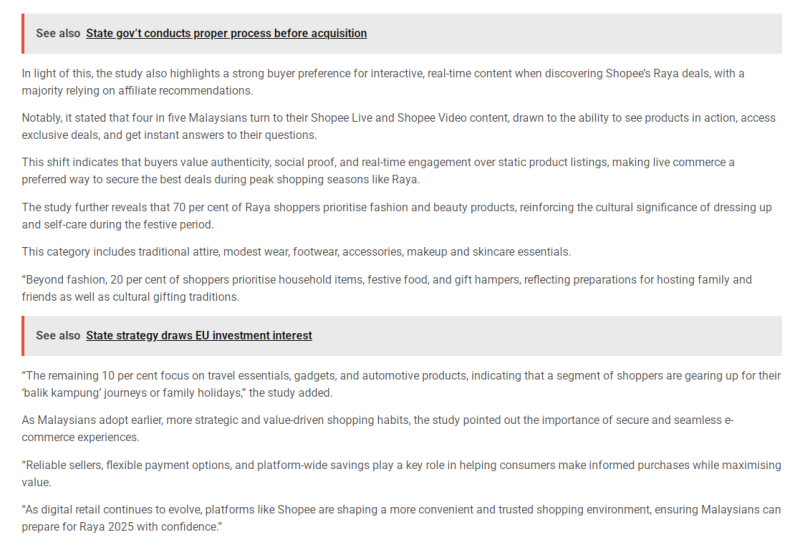The width and height of the screenshot is (800, 545).
Task: Open 'State strategy draws EU investment interest' link
Action: coord(199,336)
